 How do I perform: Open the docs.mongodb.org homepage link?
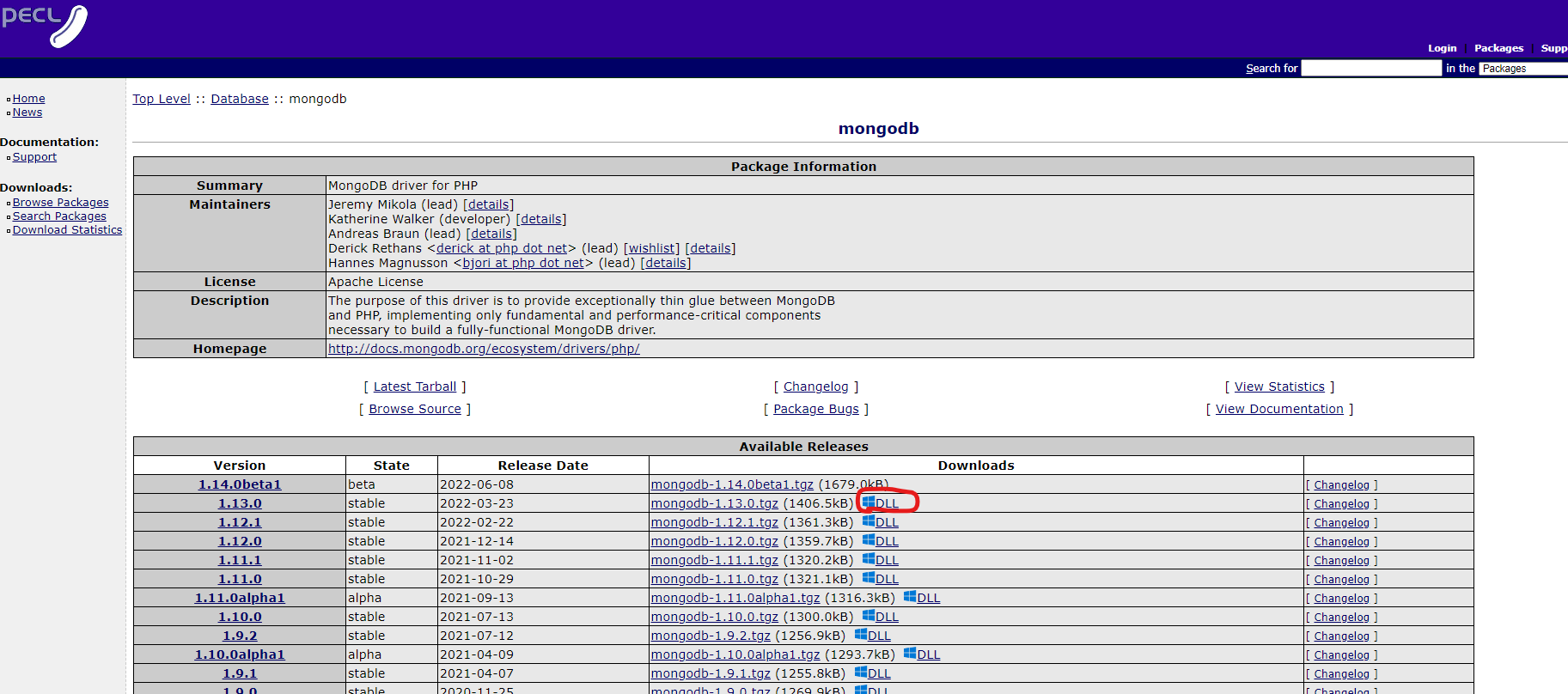pos(484,349)
